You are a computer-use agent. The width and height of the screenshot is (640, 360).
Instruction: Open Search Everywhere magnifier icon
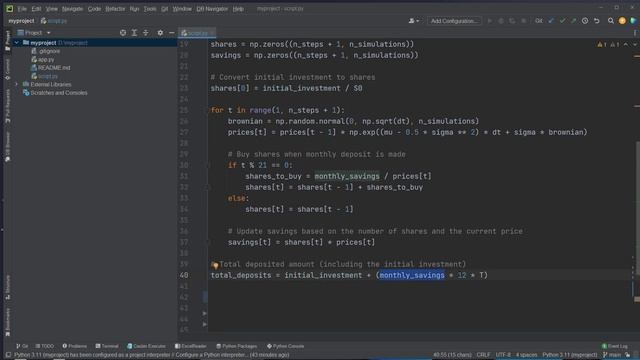[x=611, y=21]
